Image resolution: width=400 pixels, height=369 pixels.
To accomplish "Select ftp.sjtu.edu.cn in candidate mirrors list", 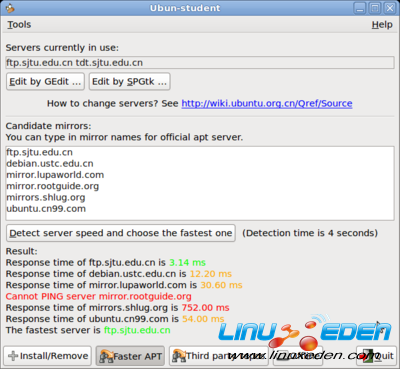I will (x=39, y=152).
